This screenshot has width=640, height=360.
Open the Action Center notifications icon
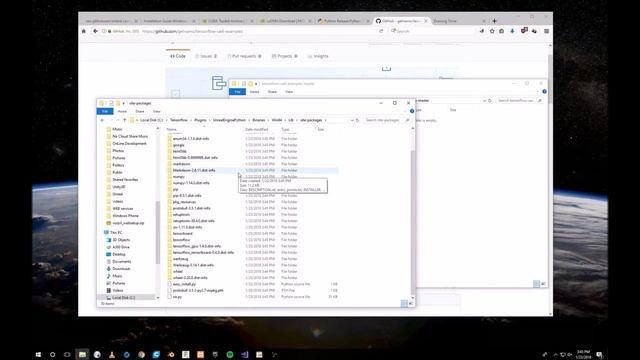tap(600, 355)
